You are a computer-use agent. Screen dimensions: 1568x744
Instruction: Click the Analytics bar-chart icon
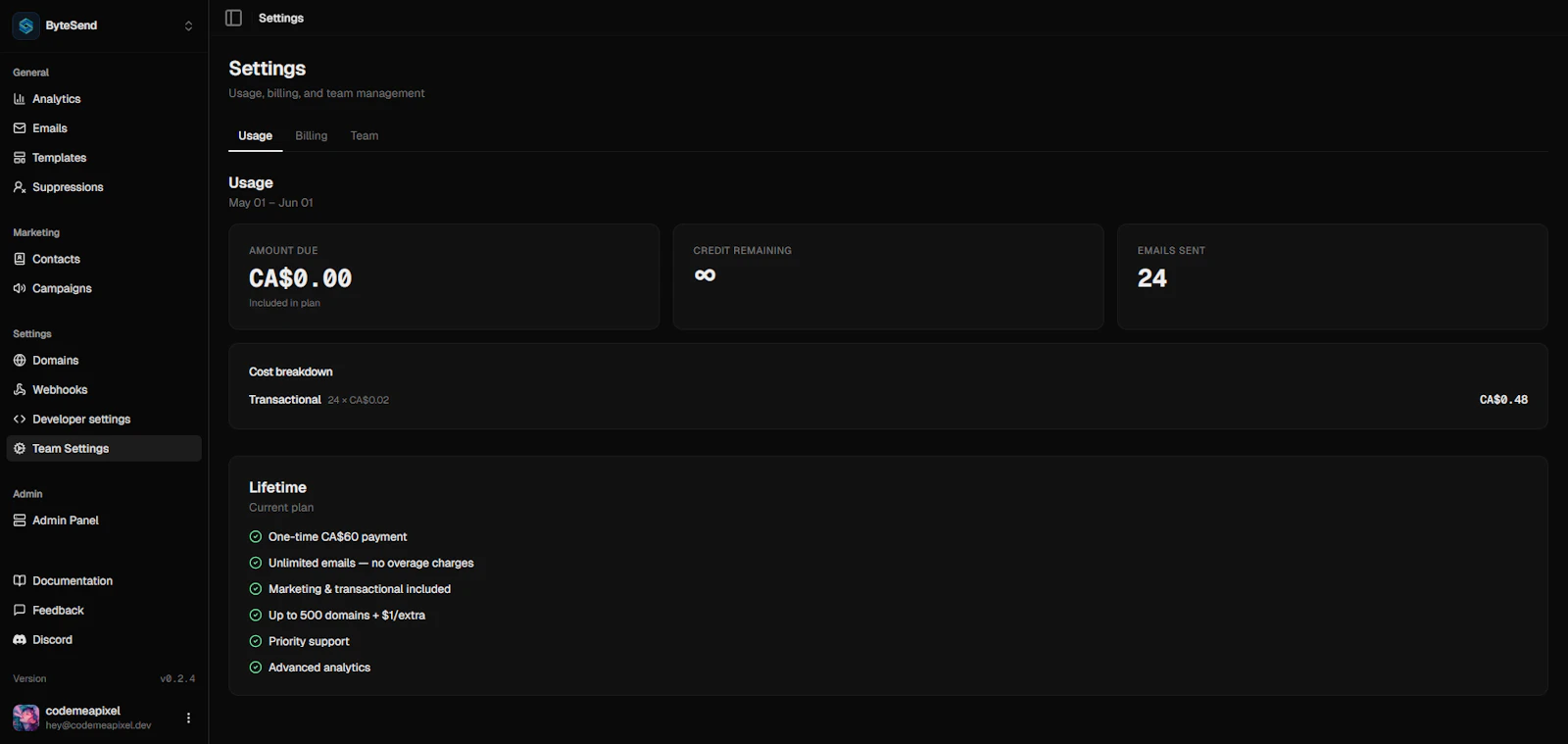click(x=20, y=99)
